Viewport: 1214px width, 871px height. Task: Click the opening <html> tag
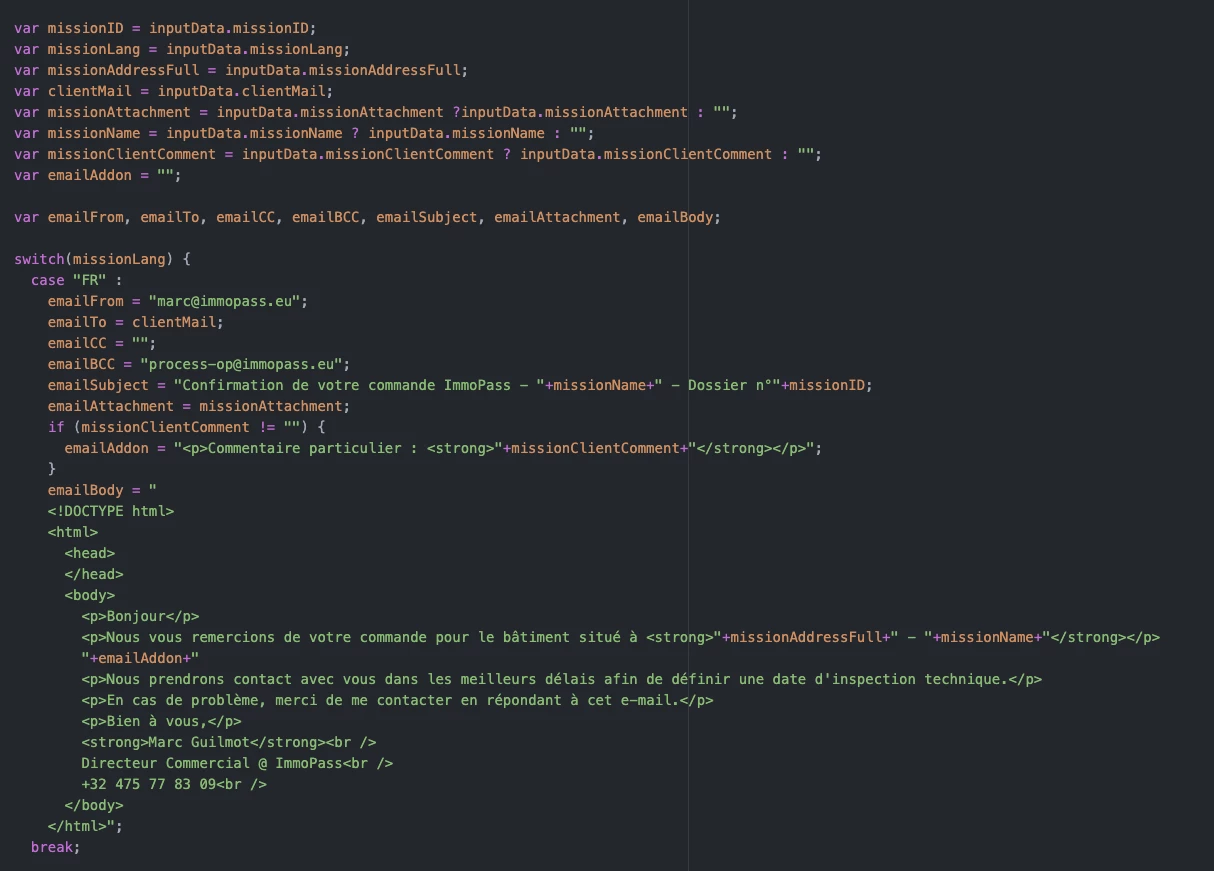73,532
